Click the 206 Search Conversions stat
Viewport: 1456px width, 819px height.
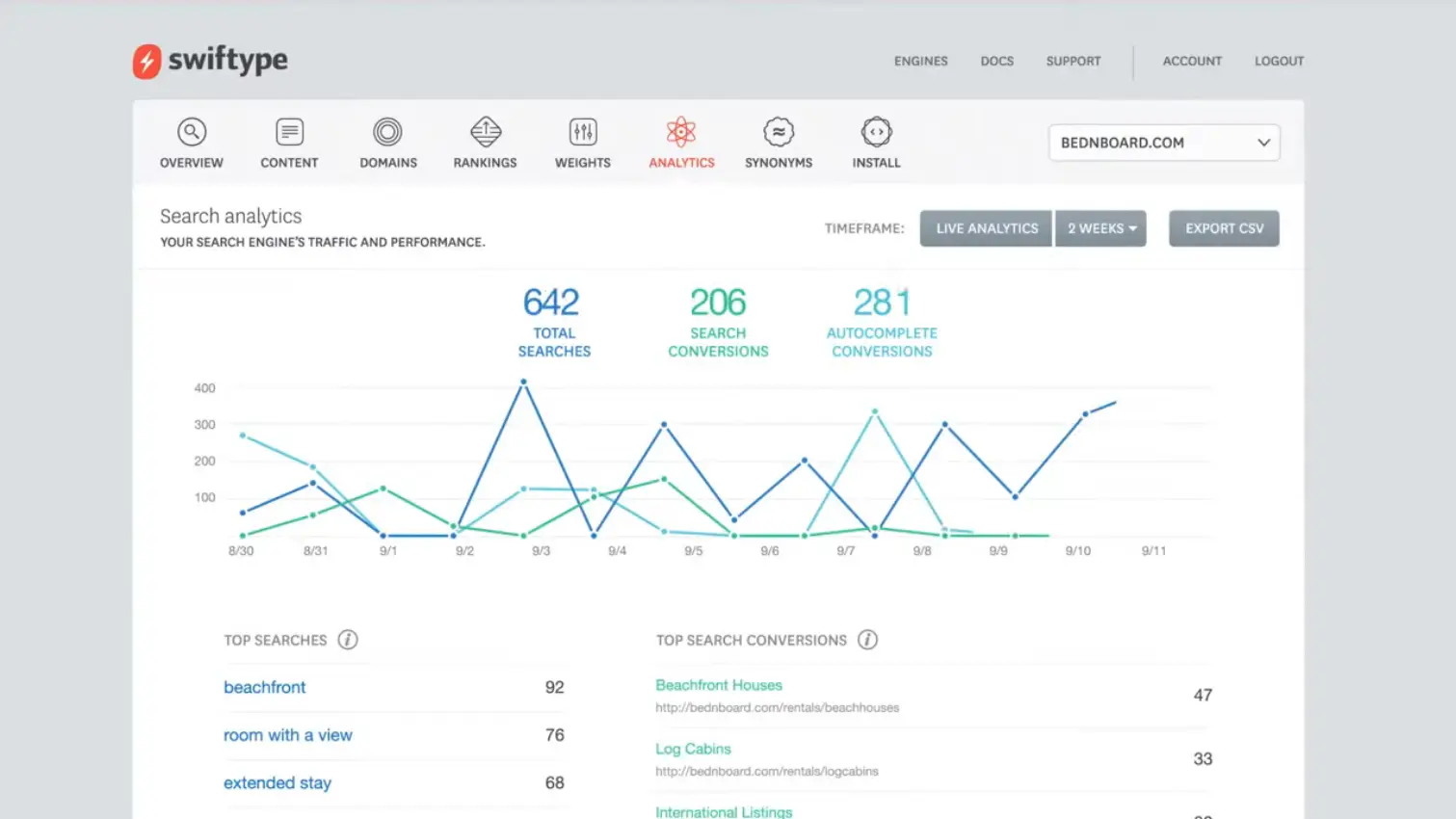tap(718, 323)
